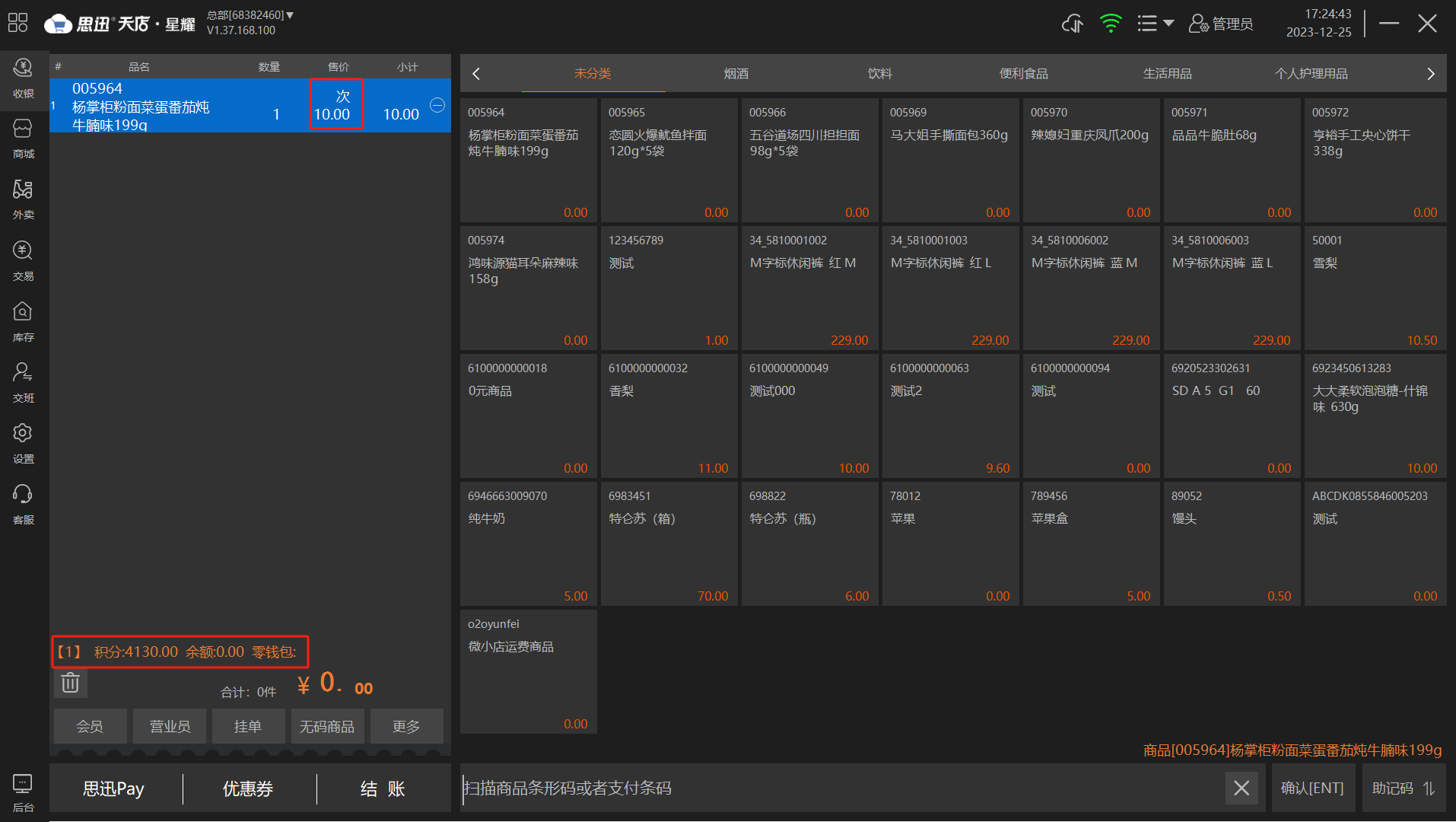Viewport: 1456px width, 822px height.
Task: Click the member points info 积分:4130.00
Action: (136, 652)
